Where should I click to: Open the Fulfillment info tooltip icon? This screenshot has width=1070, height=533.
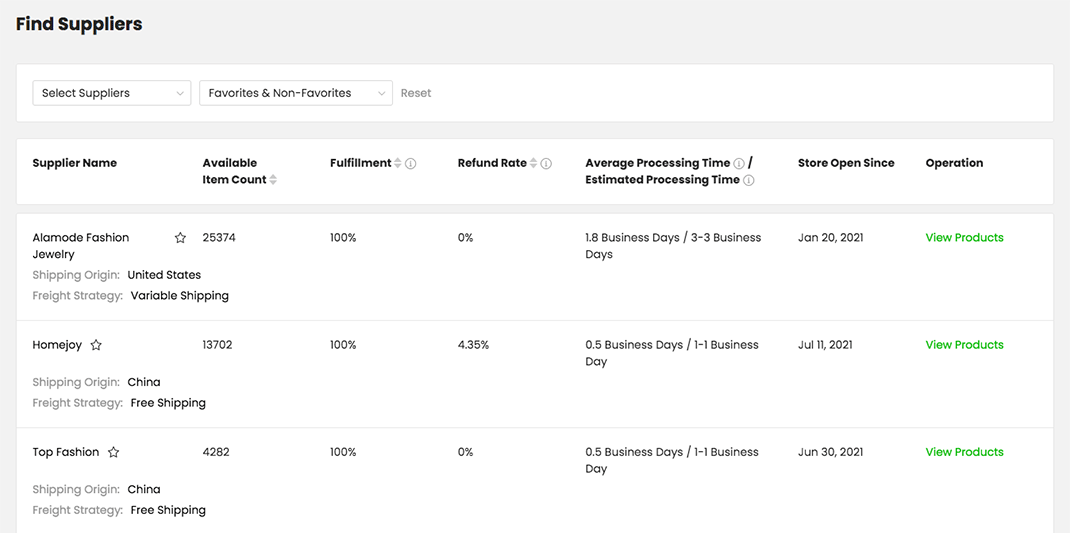pyautogui.click(x=411, y=164)
